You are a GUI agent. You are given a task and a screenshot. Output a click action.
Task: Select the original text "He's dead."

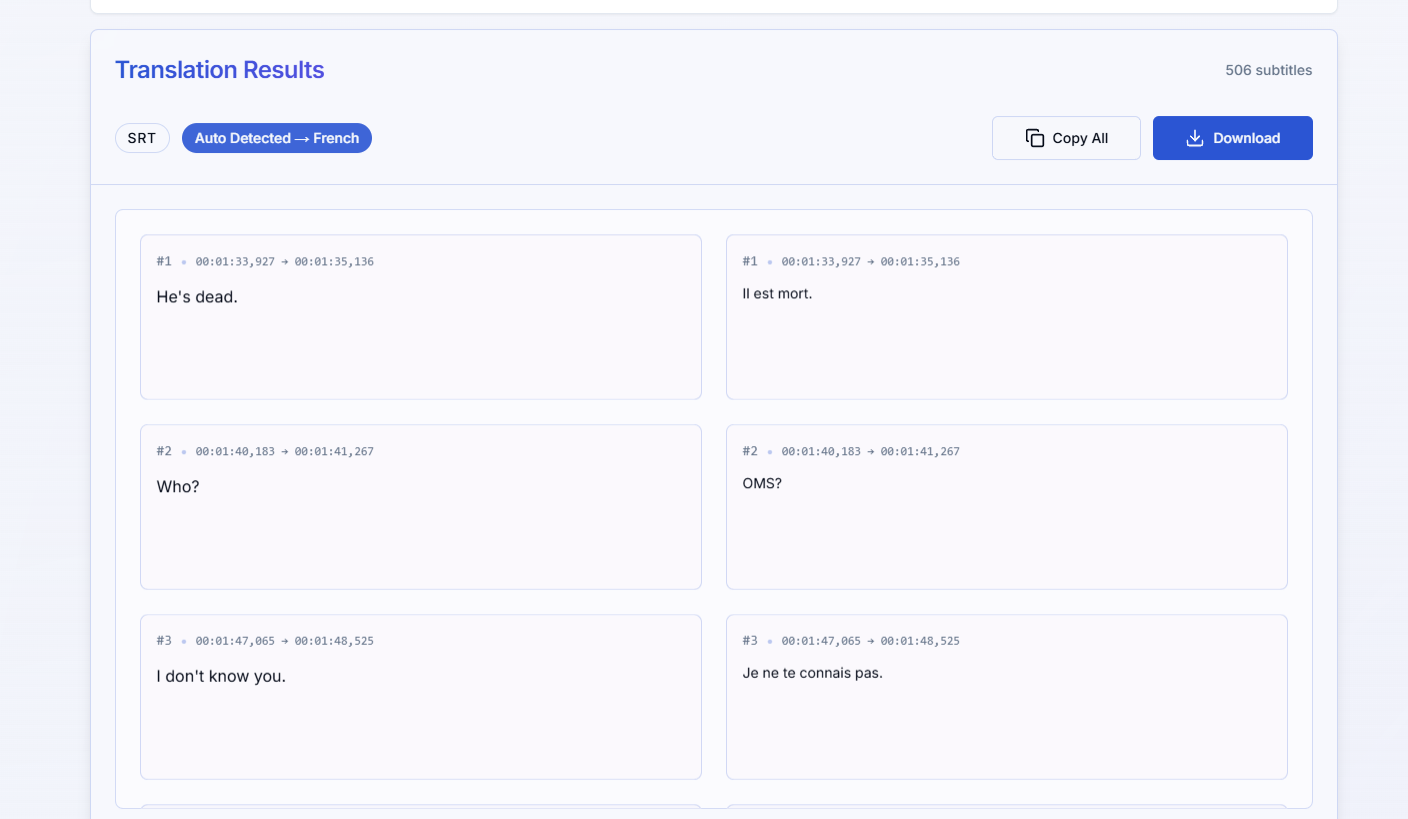(197, 297)
